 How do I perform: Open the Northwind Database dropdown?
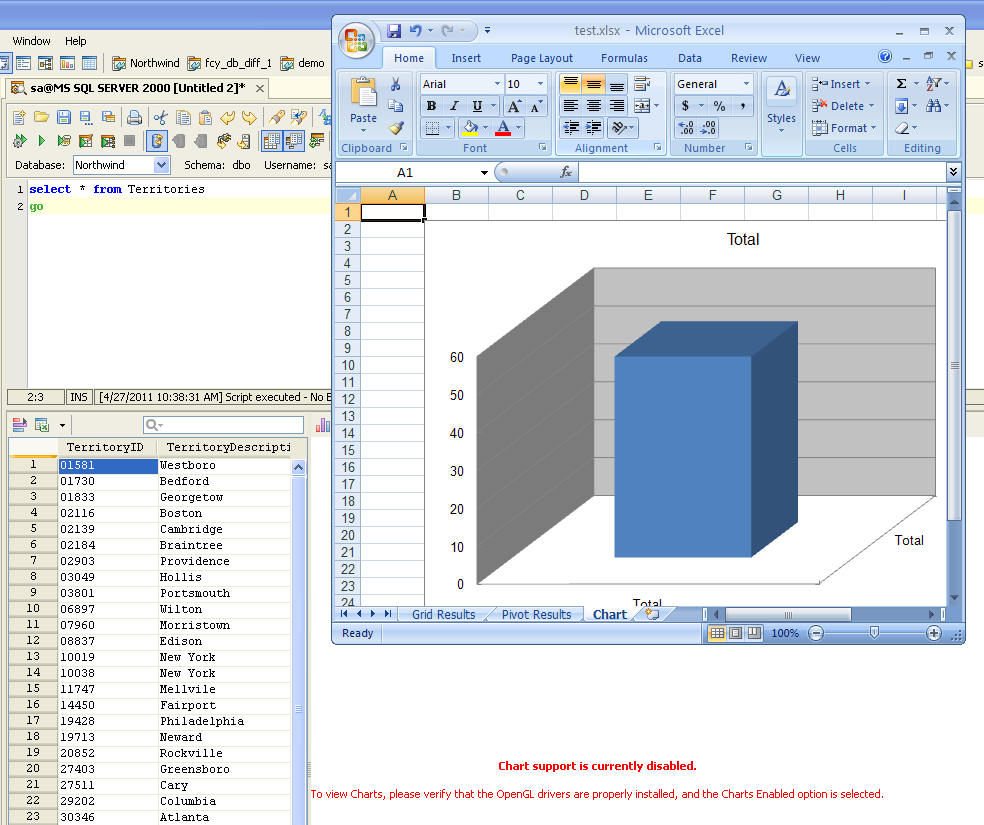tap(161, 165)
